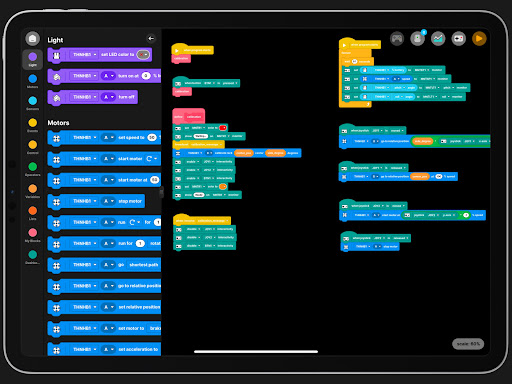Click blue stop motor block in bottom-right stack
The width and height of the screenshot is (512, 384).
(x=370, y=247)
